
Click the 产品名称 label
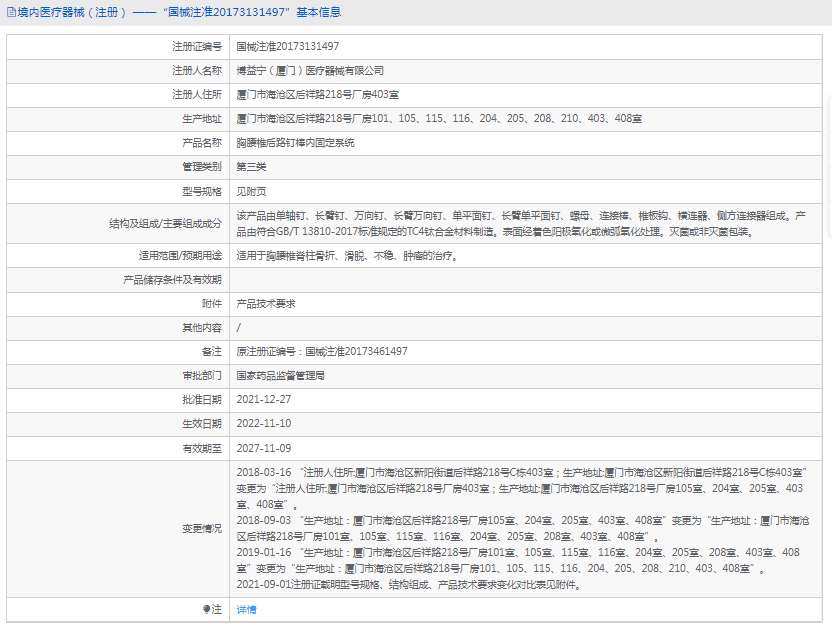pyautogui.click(x=202, y=143)
